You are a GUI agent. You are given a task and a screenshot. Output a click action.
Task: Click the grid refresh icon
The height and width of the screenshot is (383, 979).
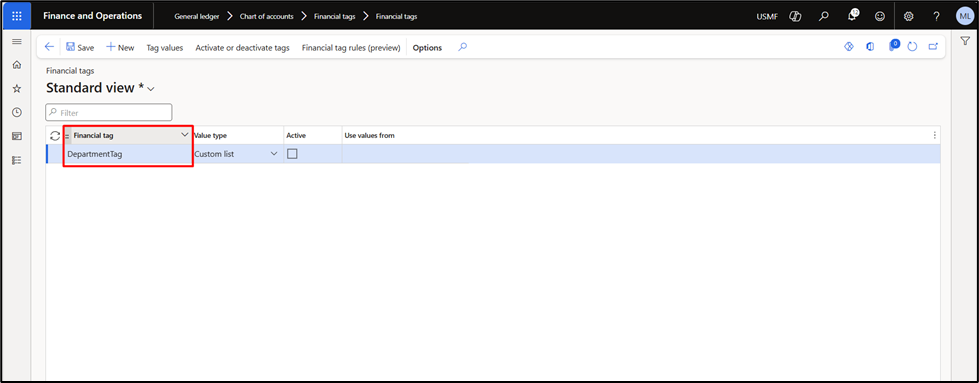55,135
